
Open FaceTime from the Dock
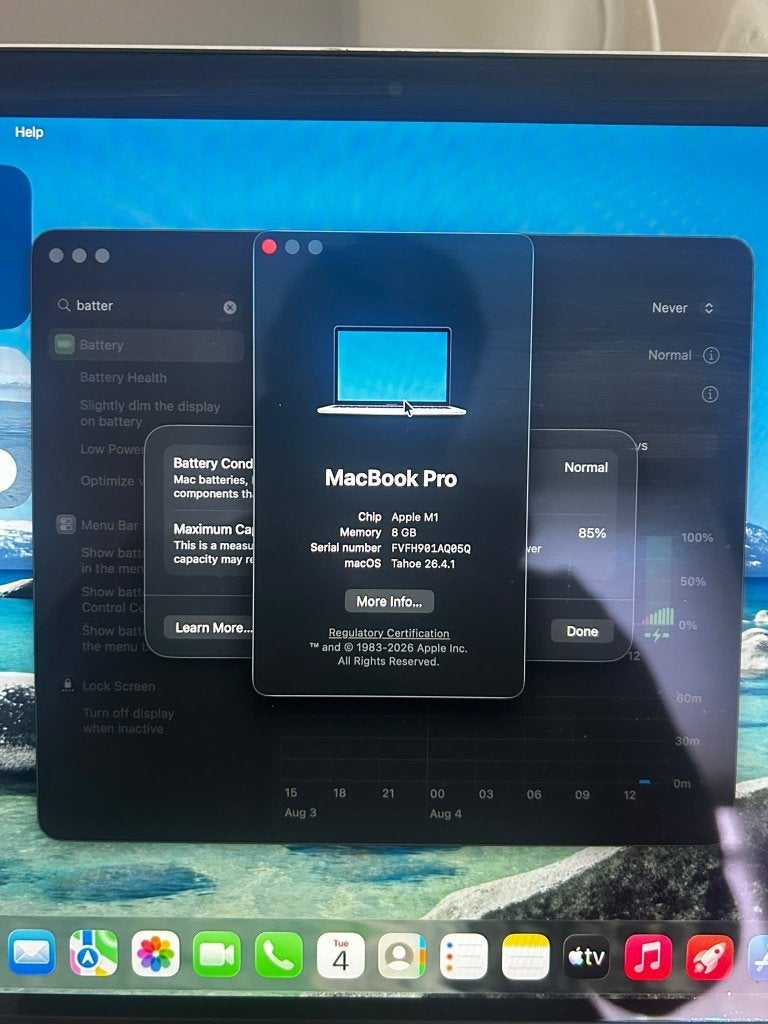pyautogui.click(x=217, y=954)
